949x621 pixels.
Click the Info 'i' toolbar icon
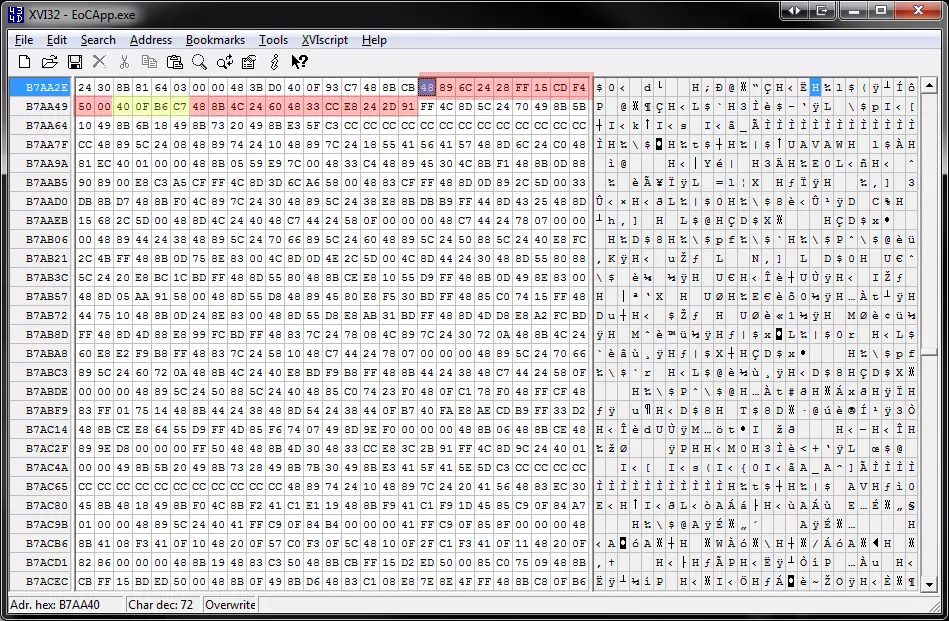coord(274,61)
